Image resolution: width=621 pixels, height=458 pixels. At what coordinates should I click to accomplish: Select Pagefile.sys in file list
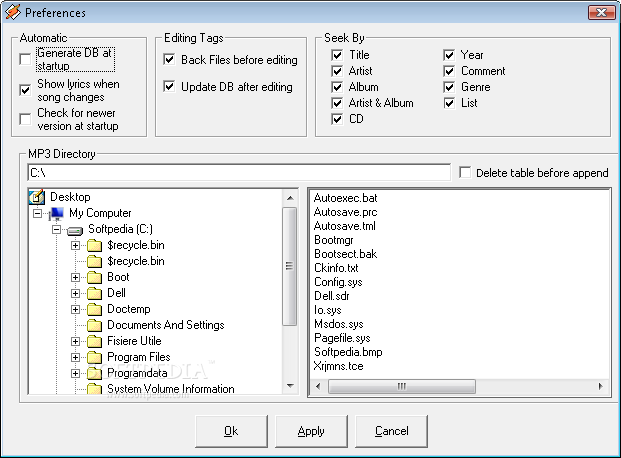pyautogui.click(x=342, y=338)
